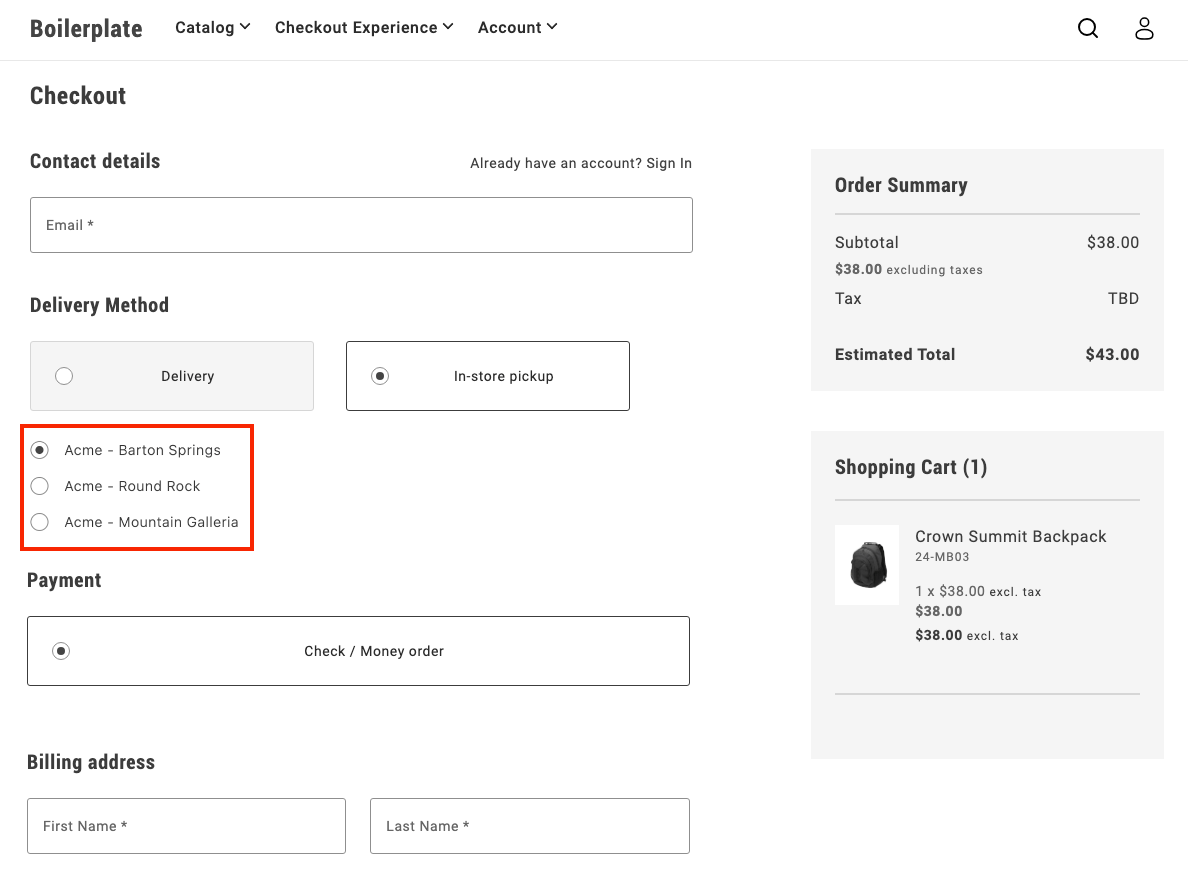1188x874 pixels.
Task: Expand the Catalog menu
Action: tap(212, 27)
